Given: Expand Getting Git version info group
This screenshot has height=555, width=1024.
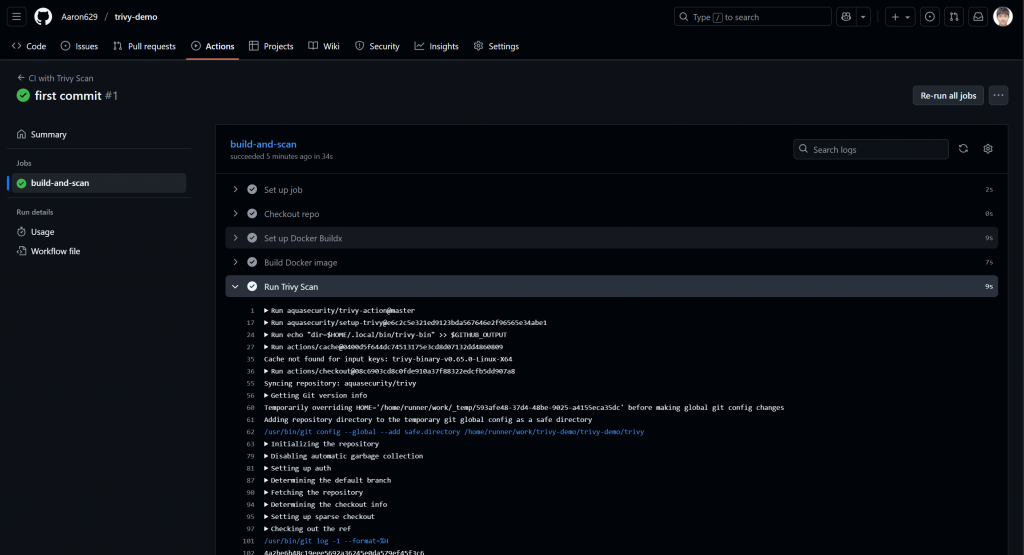Looking at the screenshot, I should pyautogui.click(x=315, y=395).
